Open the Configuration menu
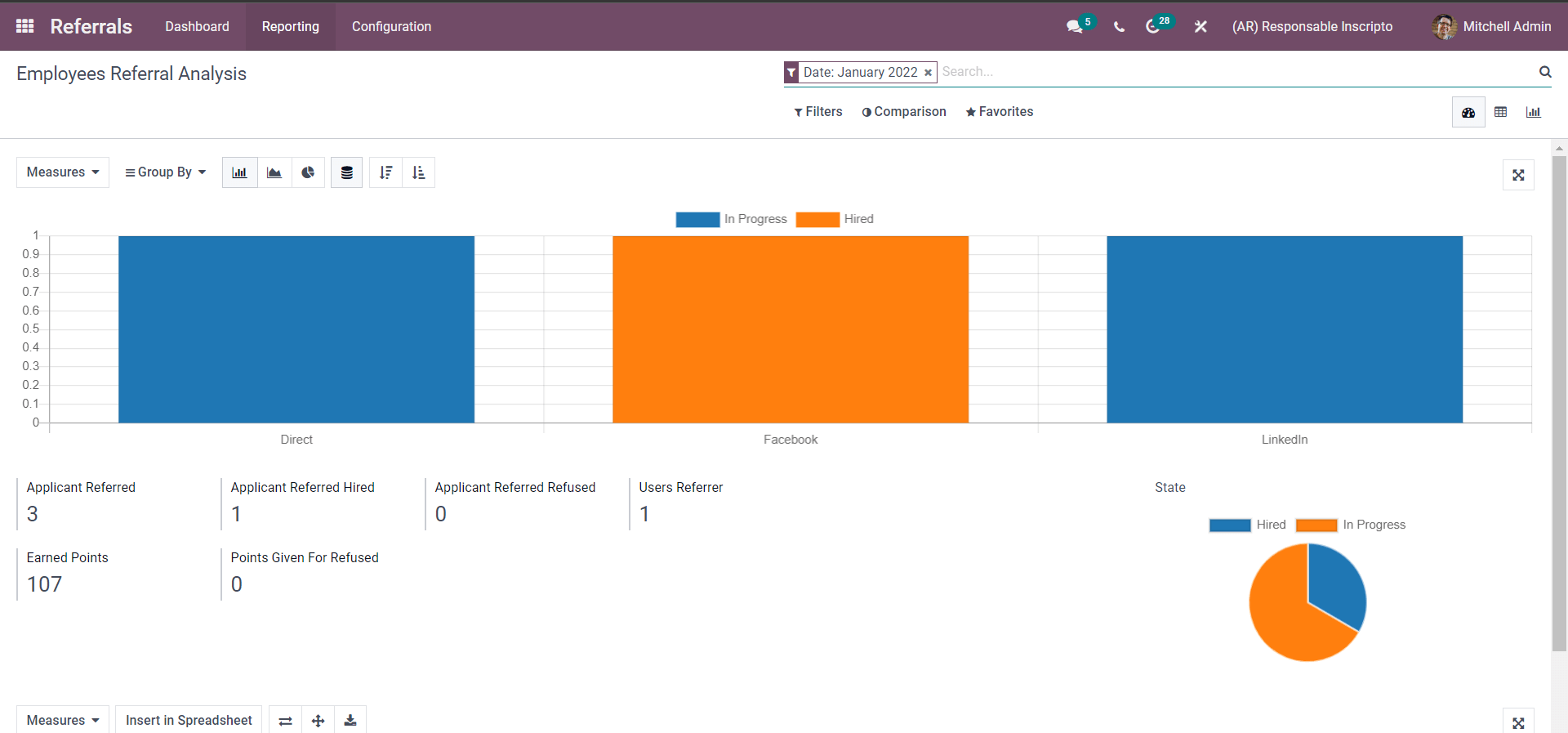 391,26
